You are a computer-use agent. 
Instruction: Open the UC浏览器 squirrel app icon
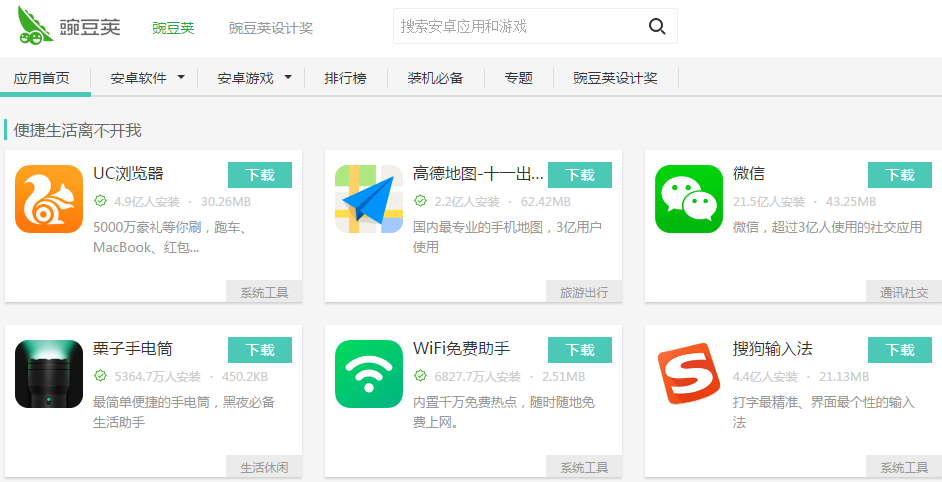pos(49,199)
